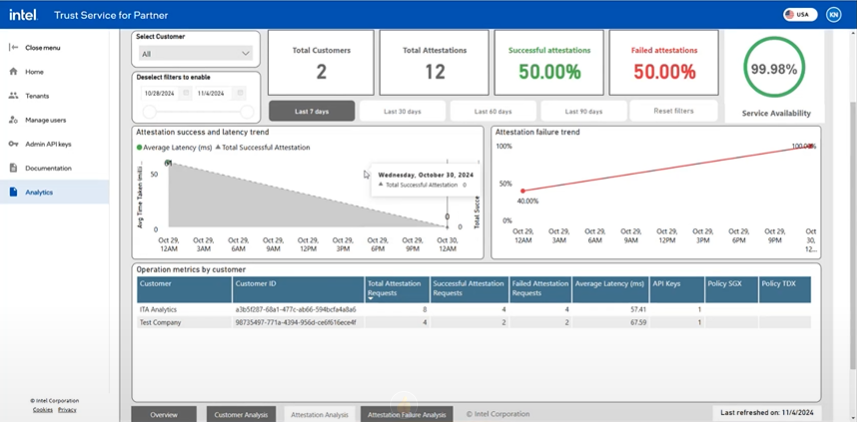The width and height of the screenshot is (857, 422).
Task: Open end date calendar picker icon
Action: pos(240,93)
